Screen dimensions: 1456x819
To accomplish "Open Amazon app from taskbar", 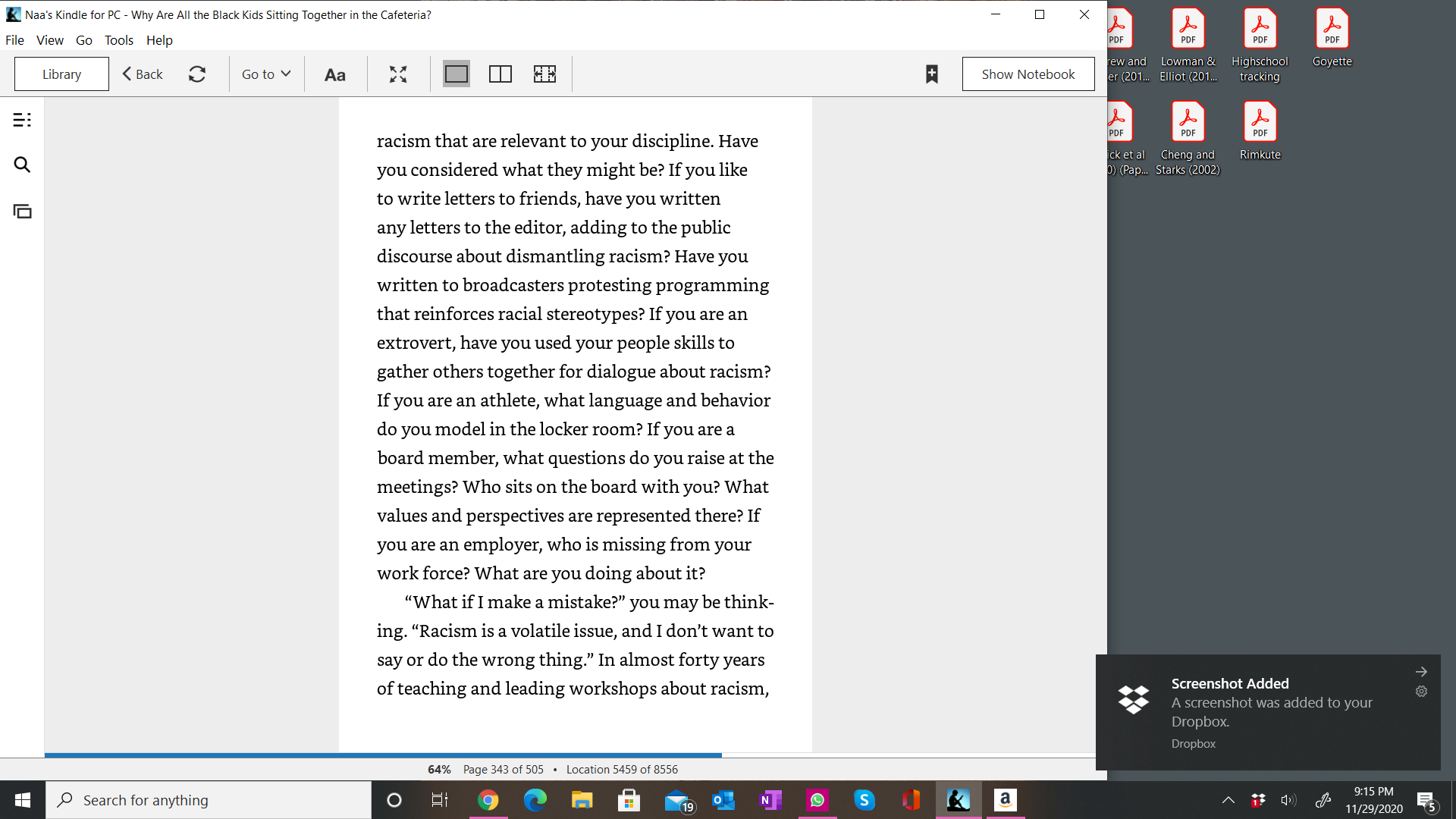I will pos(1006,800).
